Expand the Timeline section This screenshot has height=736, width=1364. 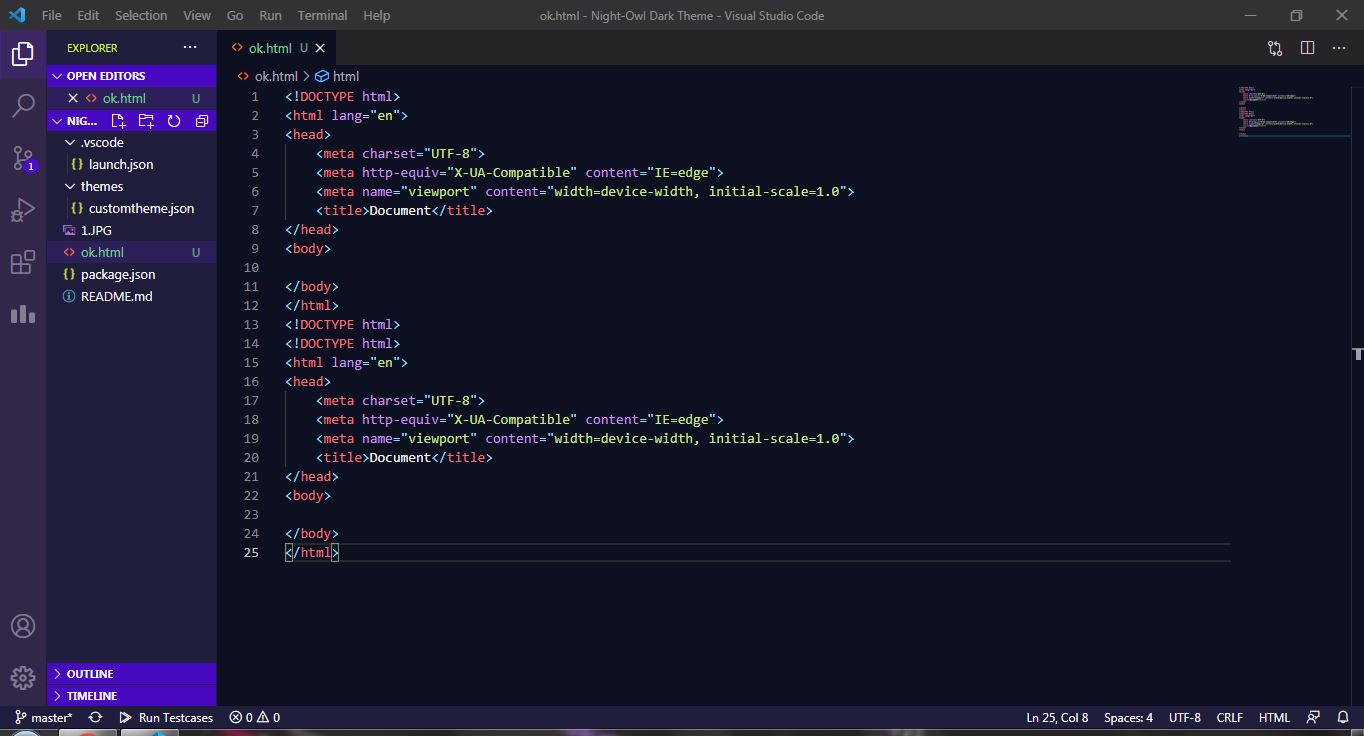tap(131, 695)
